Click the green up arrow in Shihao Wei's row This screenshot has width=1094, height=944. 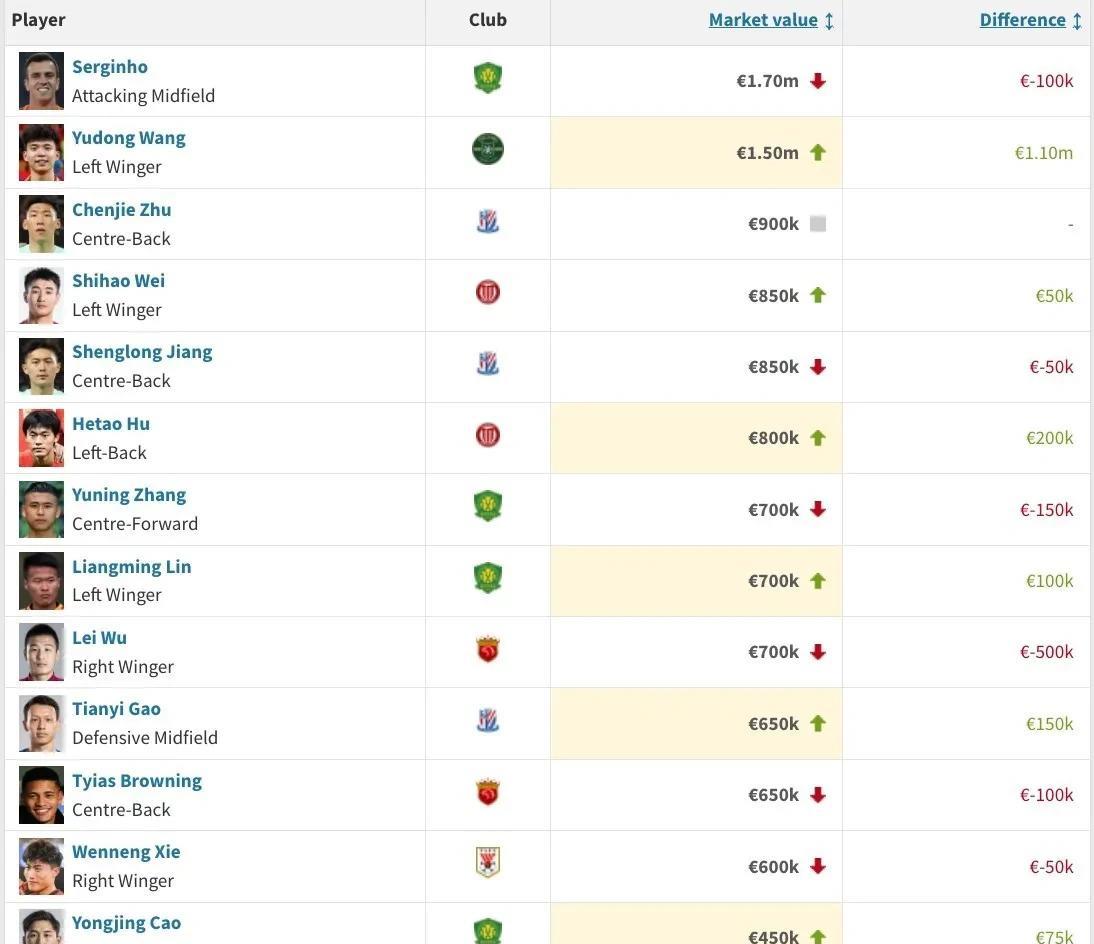click(818, 295)
